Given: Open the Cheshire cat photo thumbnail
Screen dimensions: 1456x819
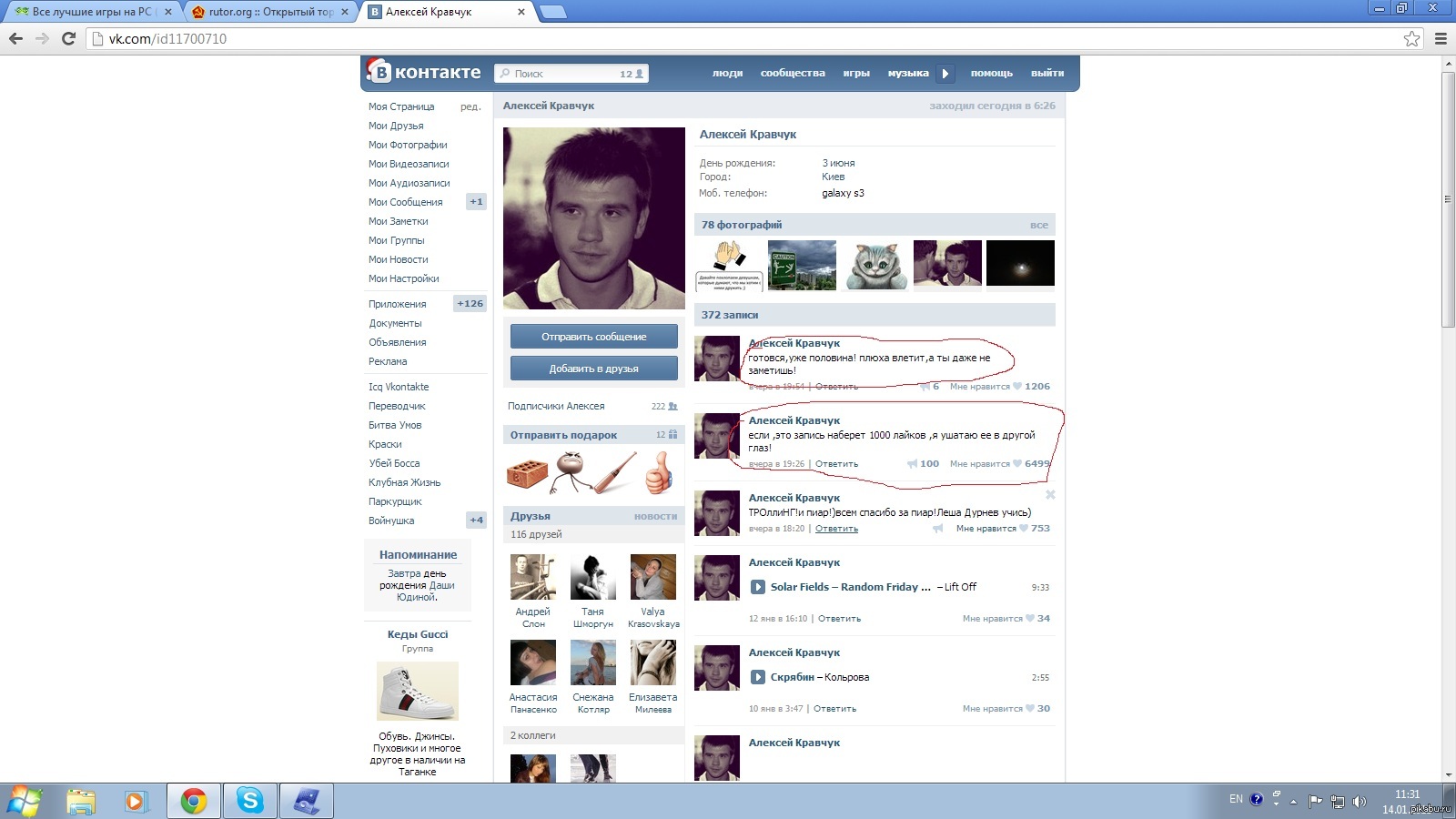Looking at the screenshot, I should [x=875, y=265].
